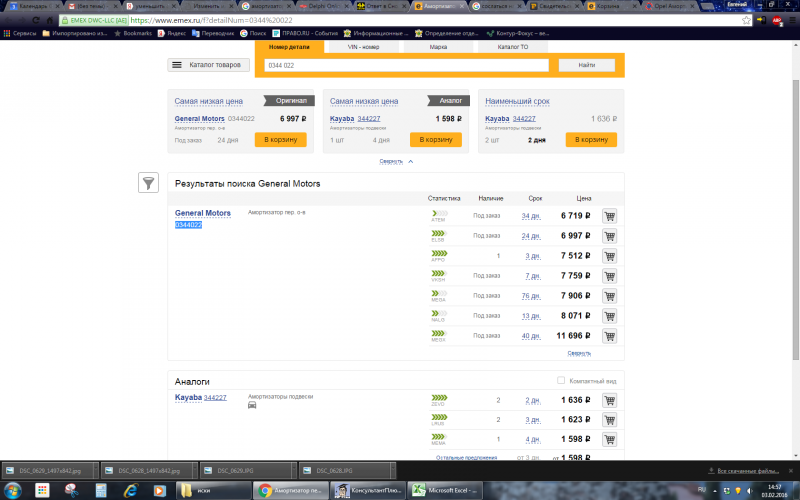The height and width of the screenshot is (500, 800).
Task: Click the MEGA supplier rating arrows
Action: [x=439, y=293]
